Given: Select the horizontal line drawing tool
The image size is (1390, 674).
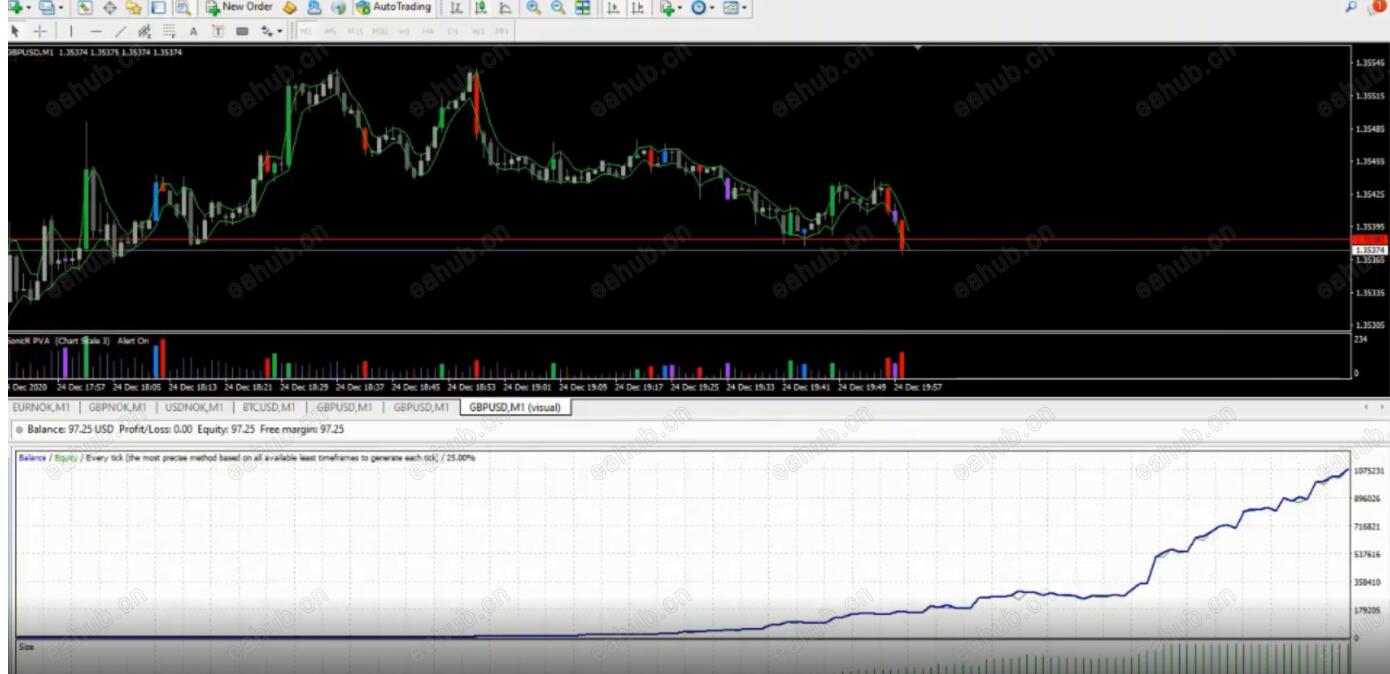Looking at the screenshot, I should tap(97, 31).
